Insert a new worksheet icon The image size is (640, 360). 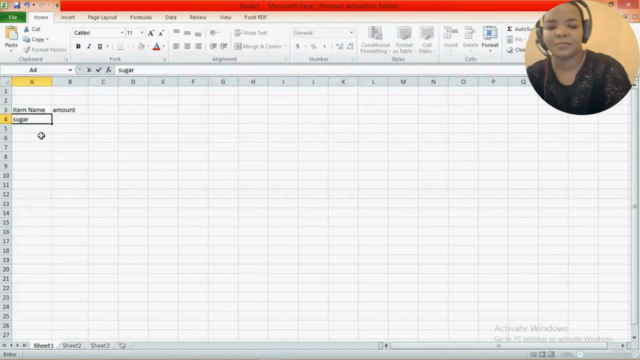pyautogui.click(x=122, y=346)
